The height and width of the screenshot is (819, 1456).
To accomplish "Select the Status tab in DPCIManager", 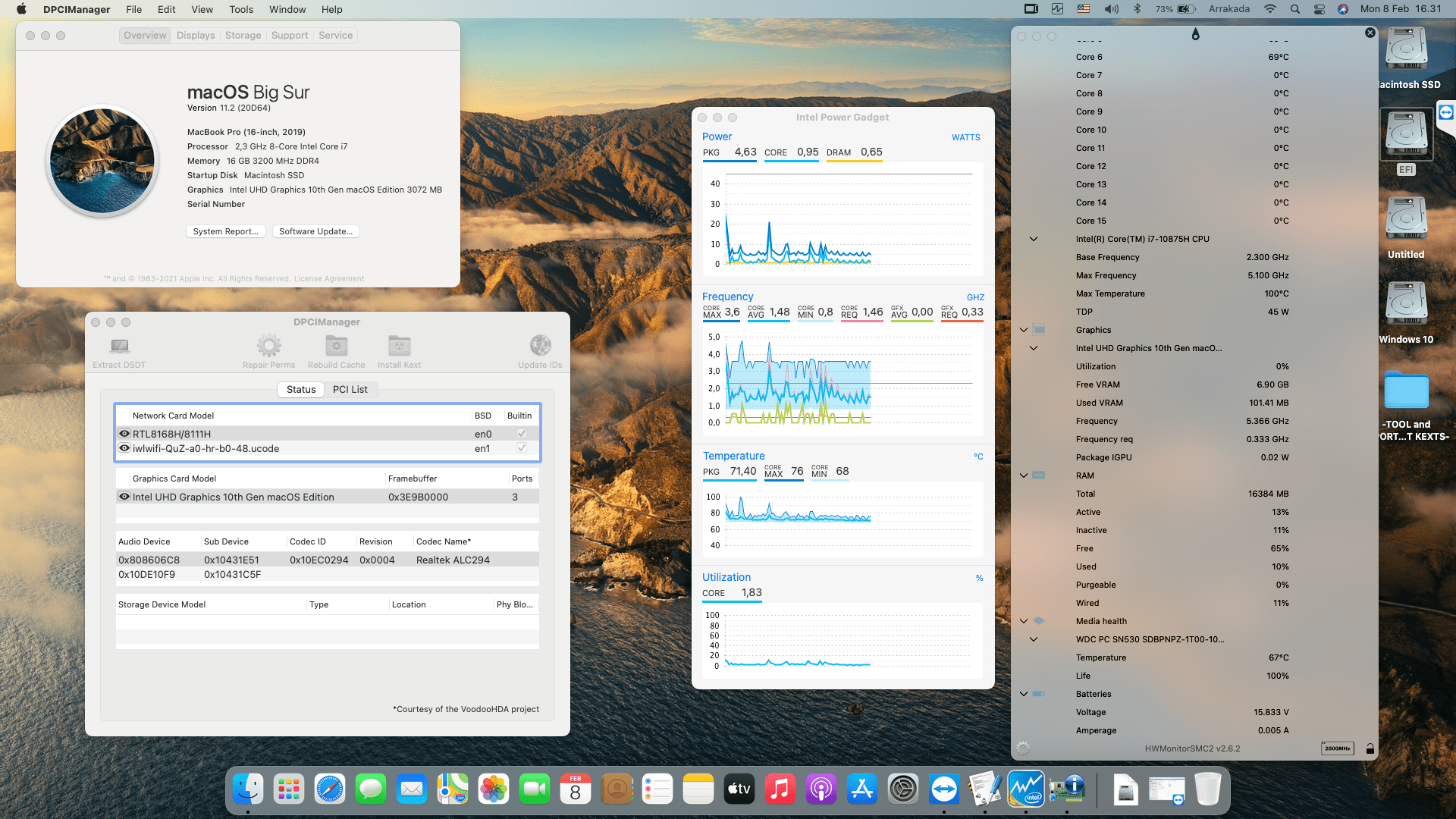I will point(301,389).
